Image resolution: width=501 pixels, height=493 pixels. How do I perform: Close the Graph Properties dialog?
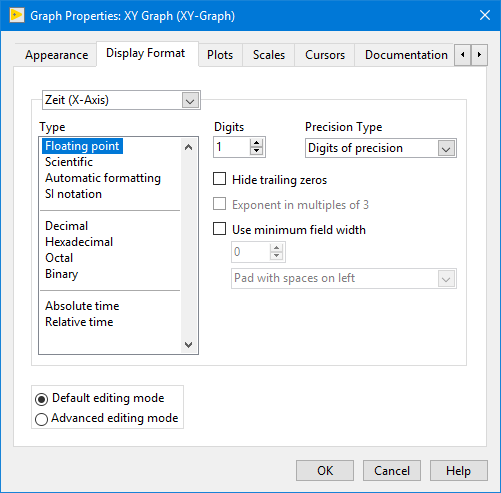pyautogui.click(x=485, y=15)
